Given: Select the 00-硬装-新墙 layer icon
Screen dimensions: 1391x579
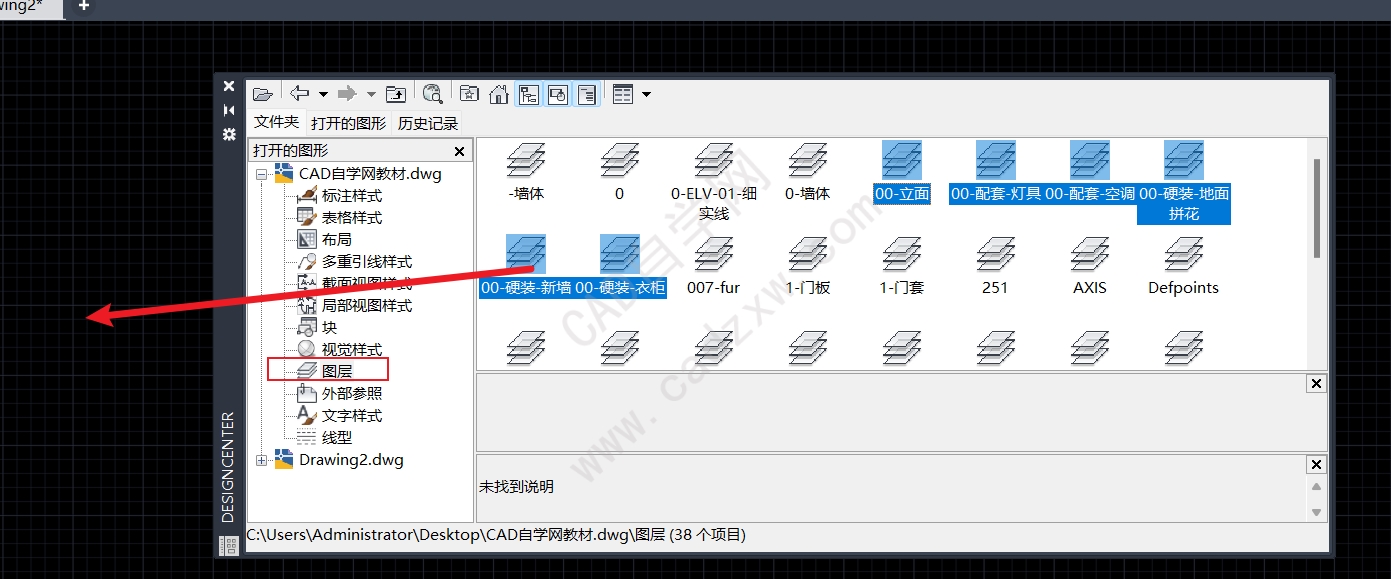Looking at the screenshot, I should pos(526,254).
